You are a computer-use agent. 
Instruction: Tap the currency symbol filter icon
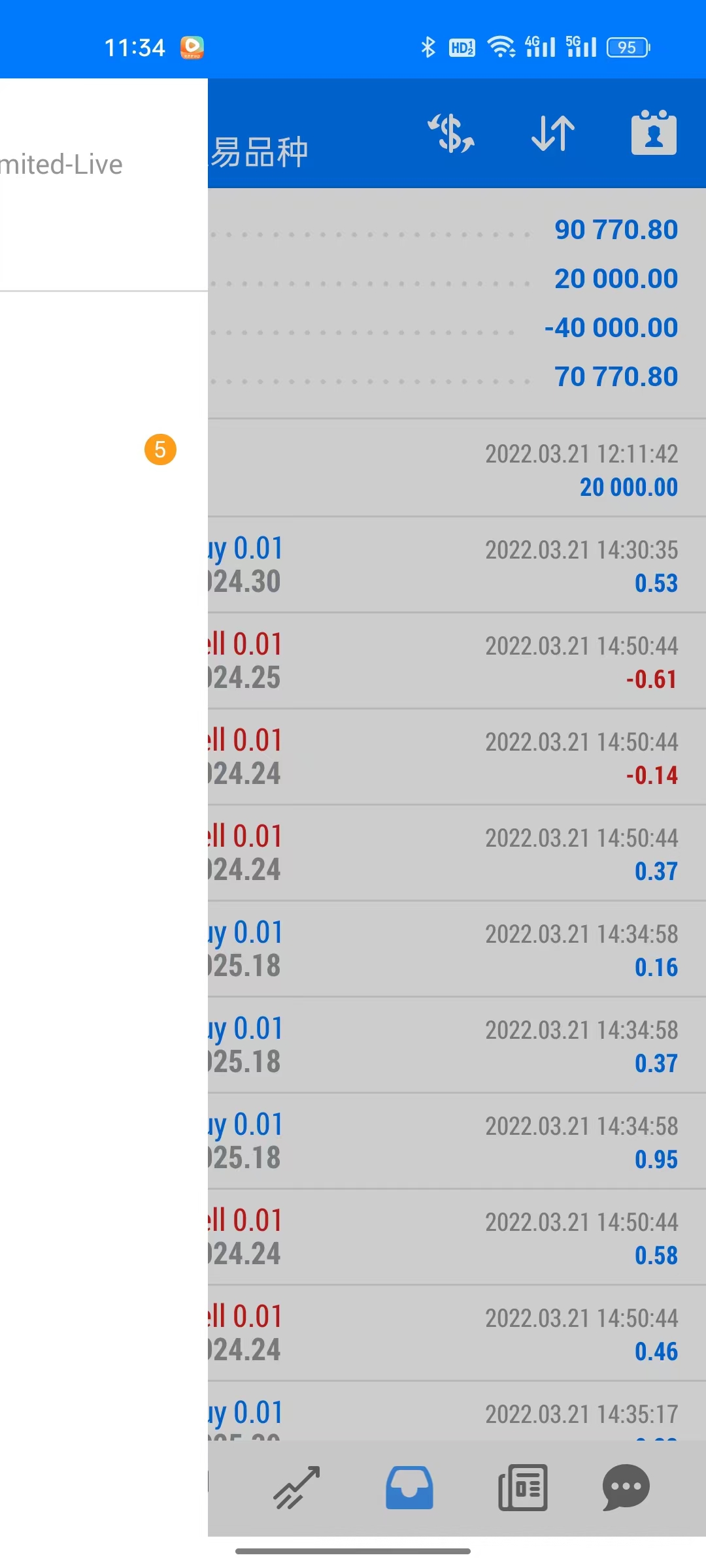[x=451, y=133]
